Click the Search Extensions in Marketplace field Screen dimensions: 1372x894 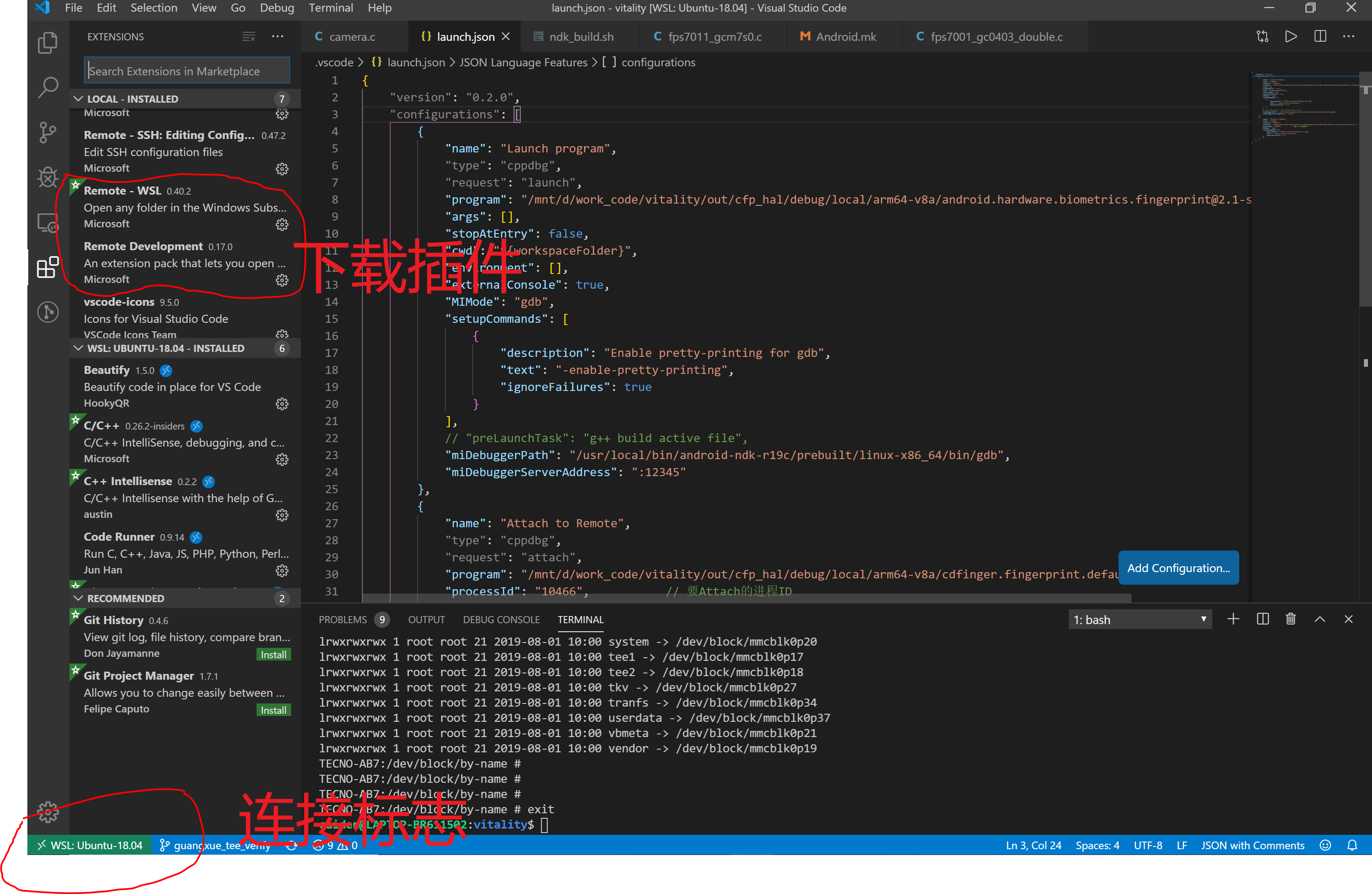[186, 71]
